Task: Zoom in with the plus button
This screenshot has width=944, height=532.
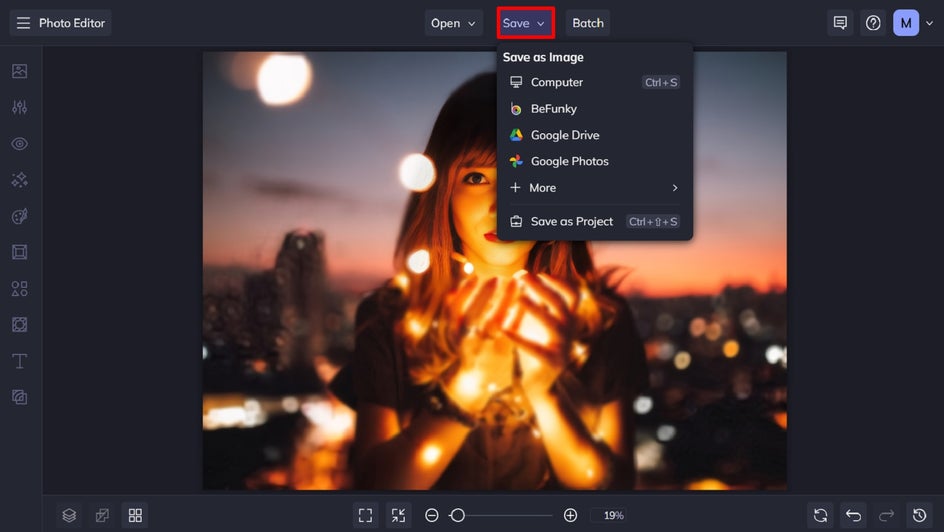Action: [x=570, y=515]
